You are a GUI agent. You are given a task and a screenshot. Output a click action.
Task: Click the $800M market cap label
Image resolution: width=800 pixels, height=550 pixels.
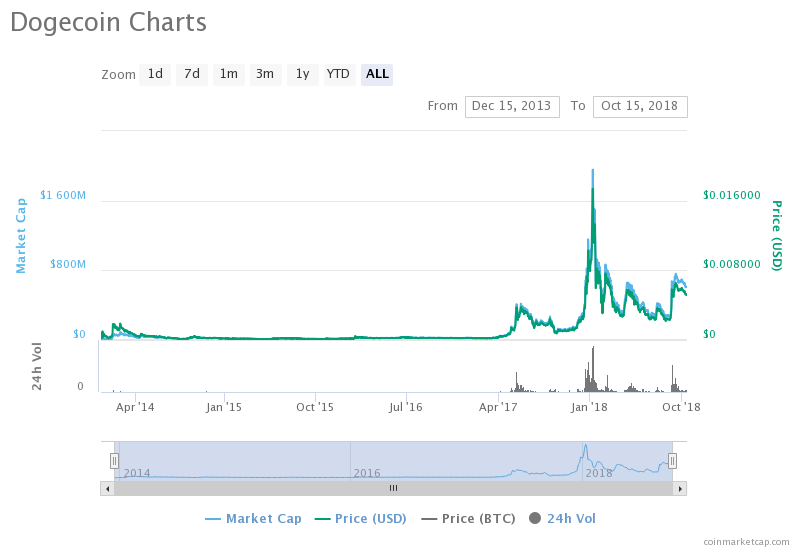[68, 264]
